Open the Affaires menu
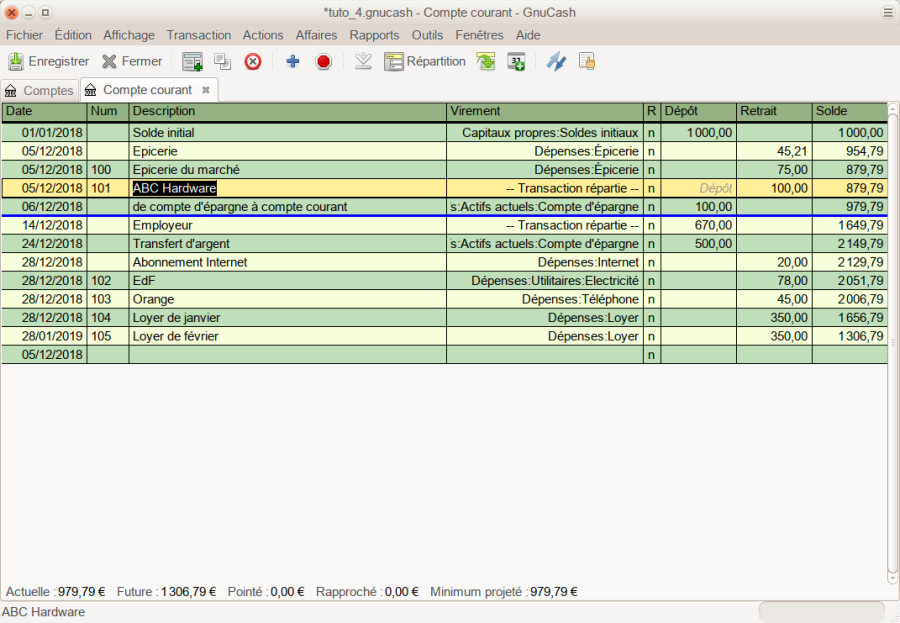Image resolution: width=900 pixels, height=623 pixels. [316, 35]
